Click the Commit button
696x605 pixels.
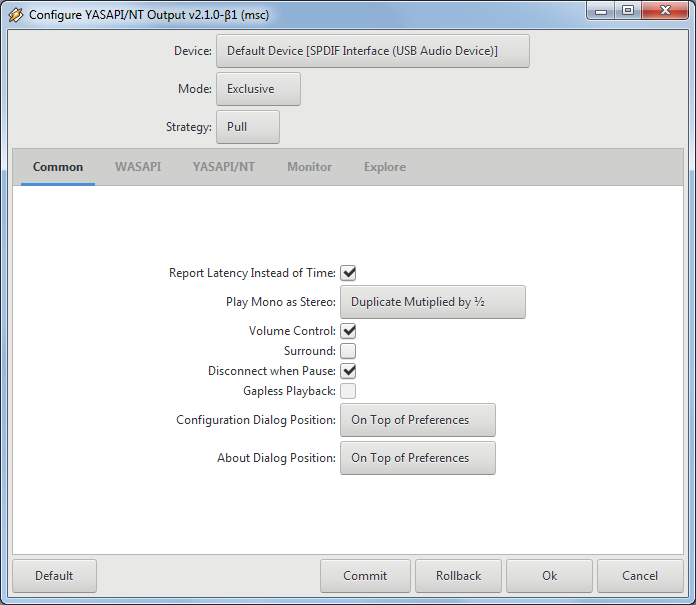365,576
